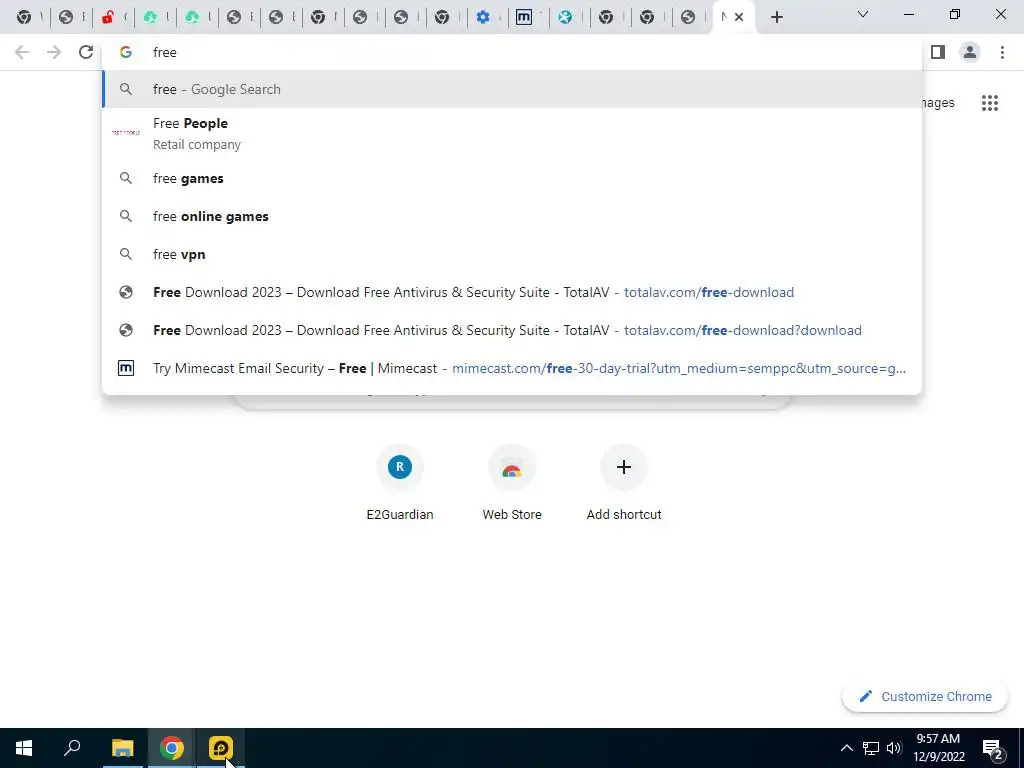Reload the current page
Image resolution: width=1024 pixels, height=768 pixels.
[x=86, y=52]
